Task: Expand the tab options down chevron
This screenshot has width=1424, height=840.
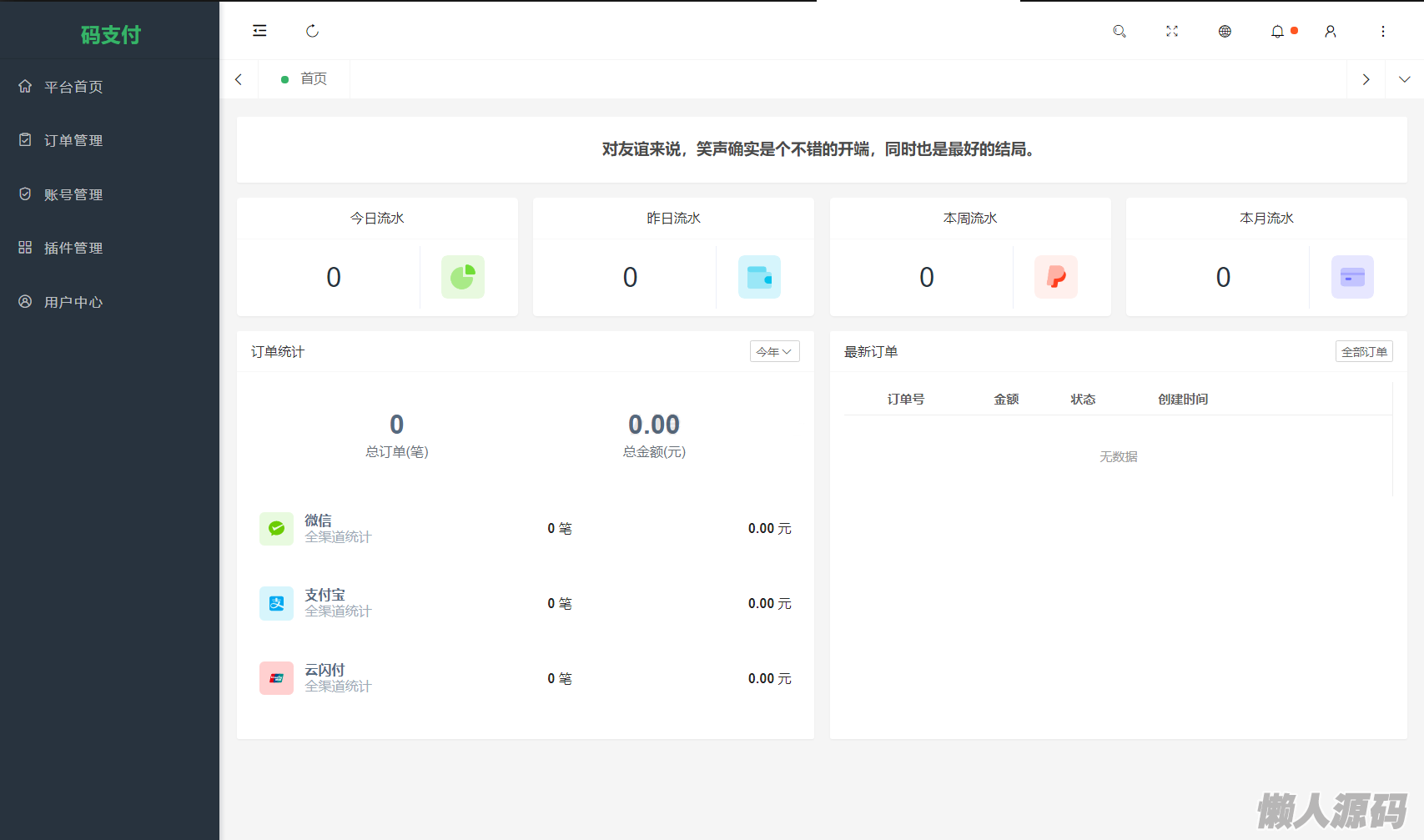Action: tap(1404, 79)
